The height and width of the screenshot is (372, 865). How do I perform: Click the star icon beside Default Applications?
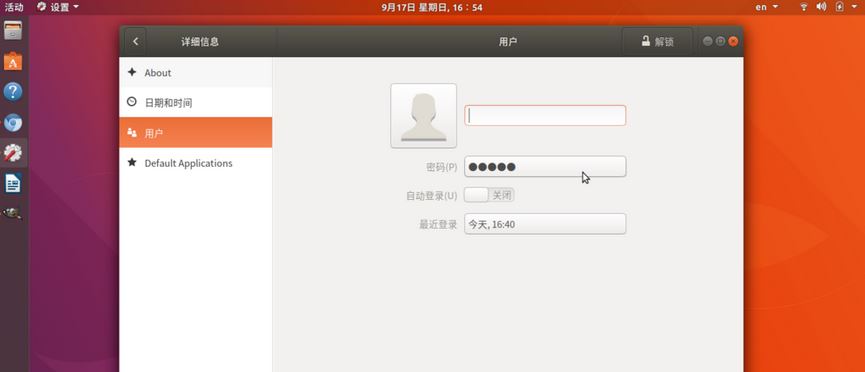(132, 163)
